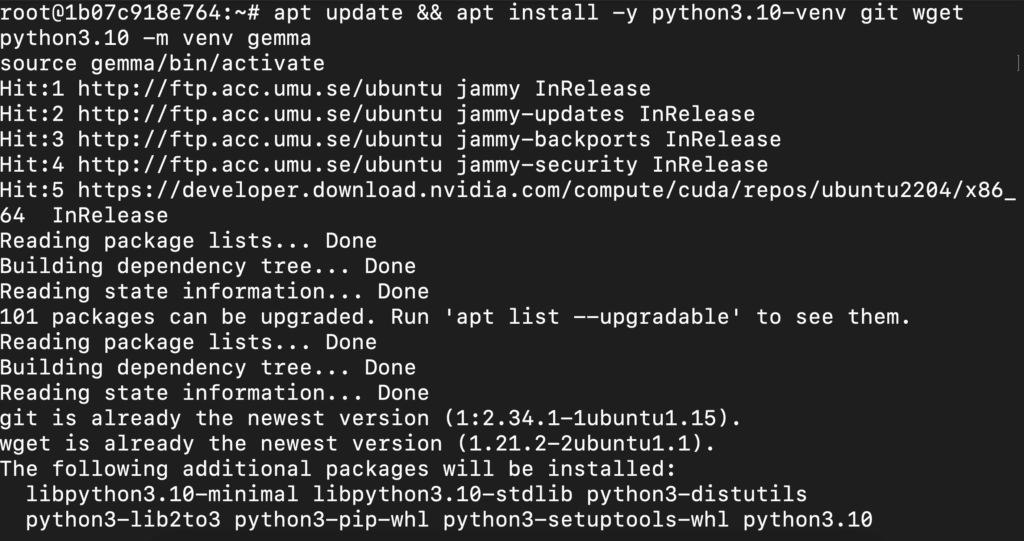Open the Hit:1 ftp.acc.umu.se jammy URL

coord(260,89)
